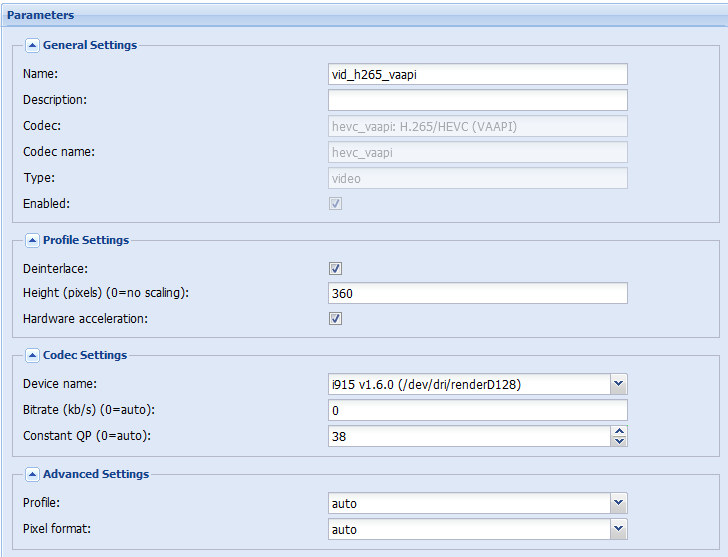Open the Pixel format dropdown arrow
The width and height of the screenshot is (728, 557).
[618, 529]
